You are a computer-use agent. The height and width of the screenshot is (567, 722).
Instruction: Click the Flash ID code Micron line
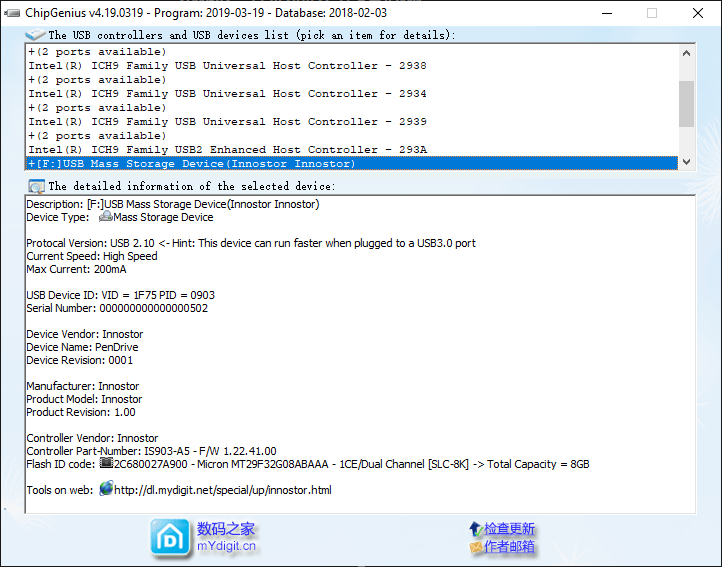308,464
